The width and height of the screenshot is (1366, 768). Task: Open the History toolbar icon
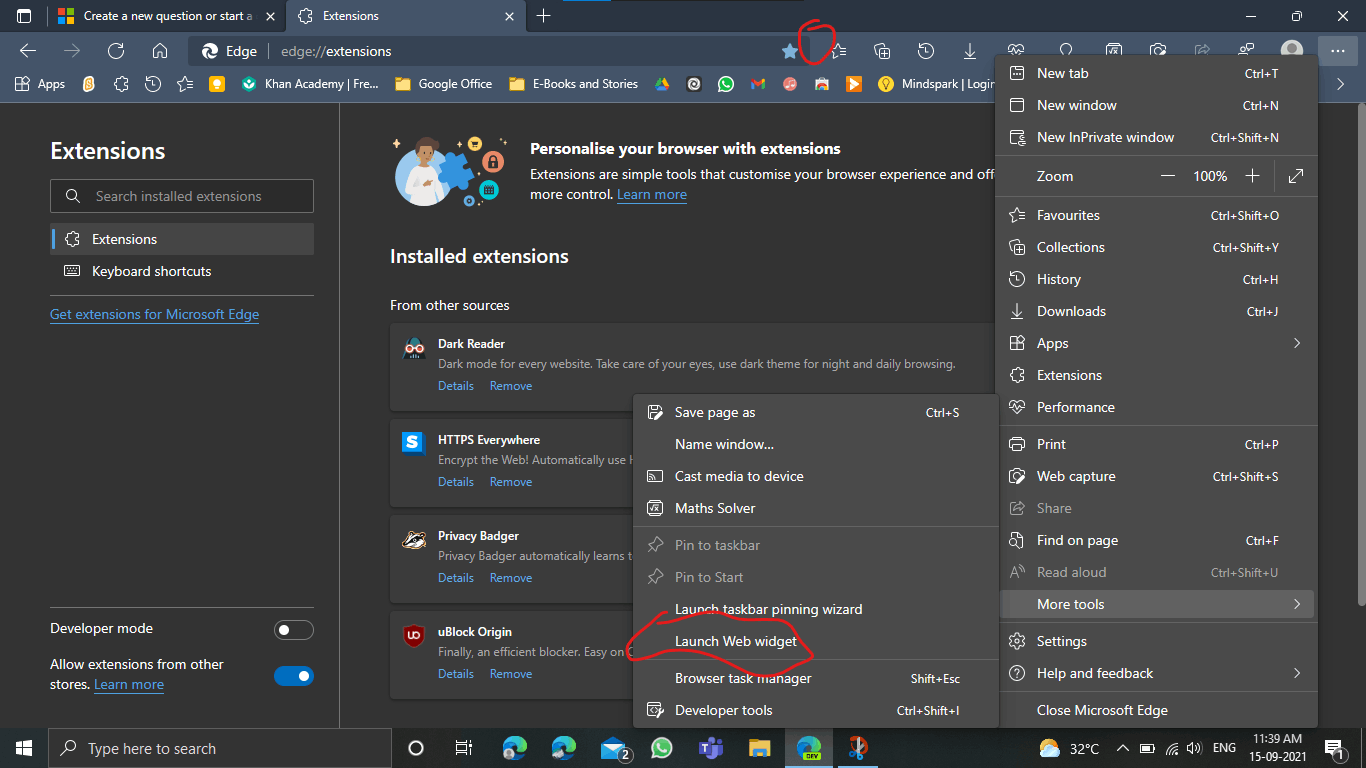(926, 51)
